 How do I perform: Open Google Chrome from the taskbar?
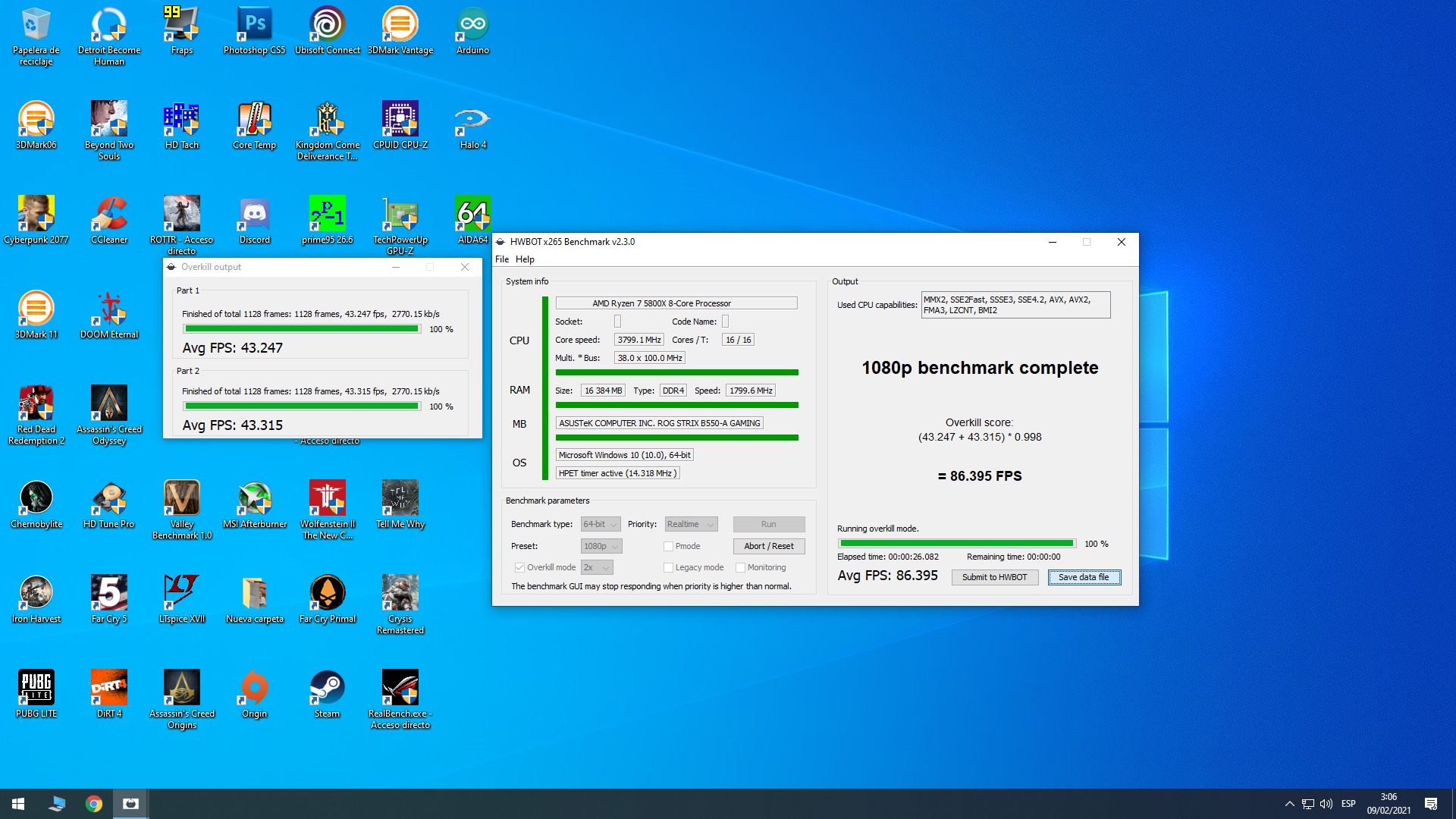click(x=94, y=804)
